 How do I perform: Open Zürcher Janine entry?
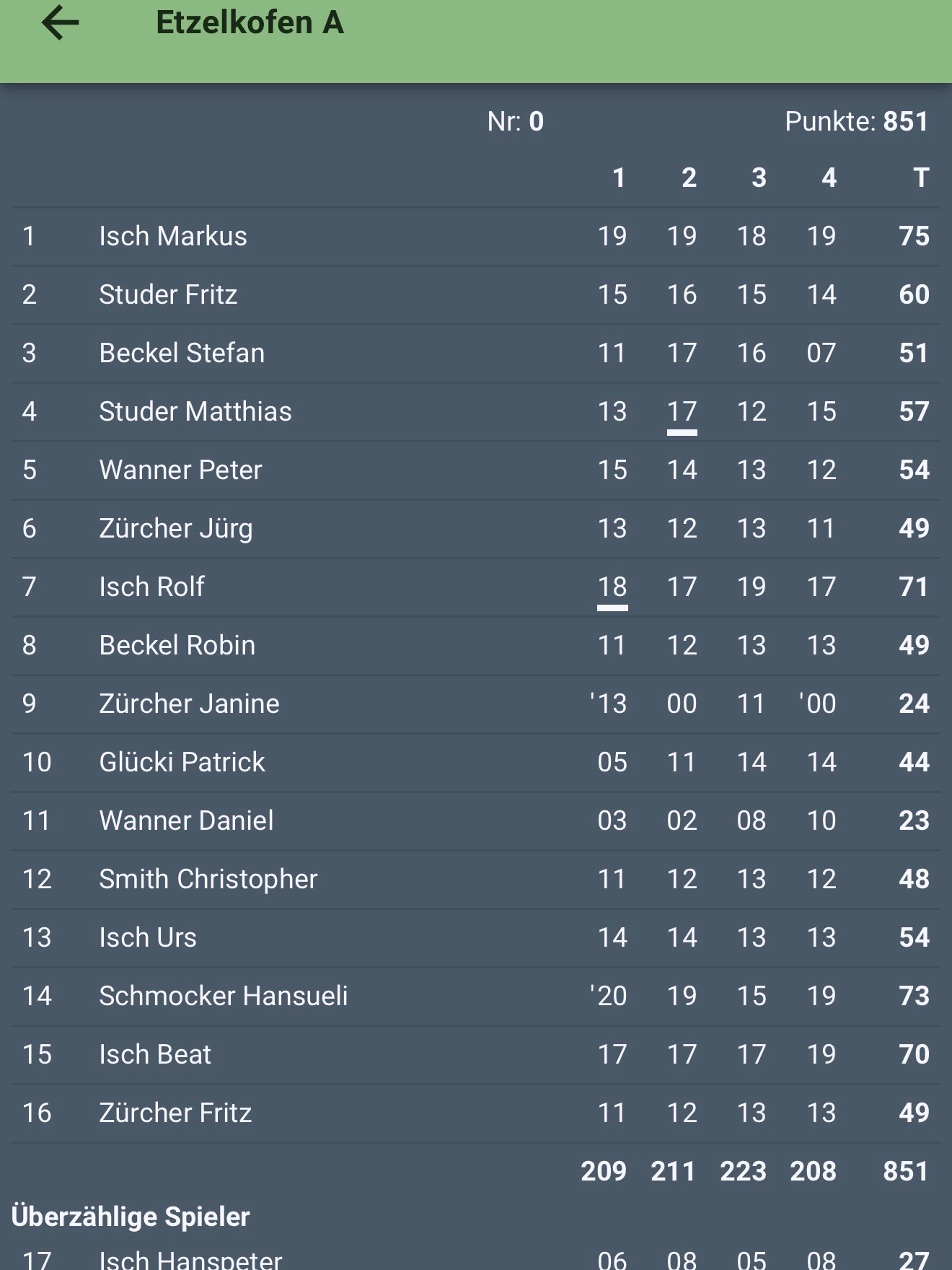click(476, 704)
